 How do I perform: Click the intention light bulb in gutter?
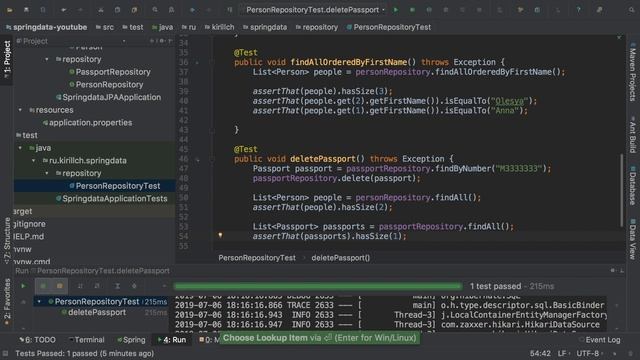220,235
